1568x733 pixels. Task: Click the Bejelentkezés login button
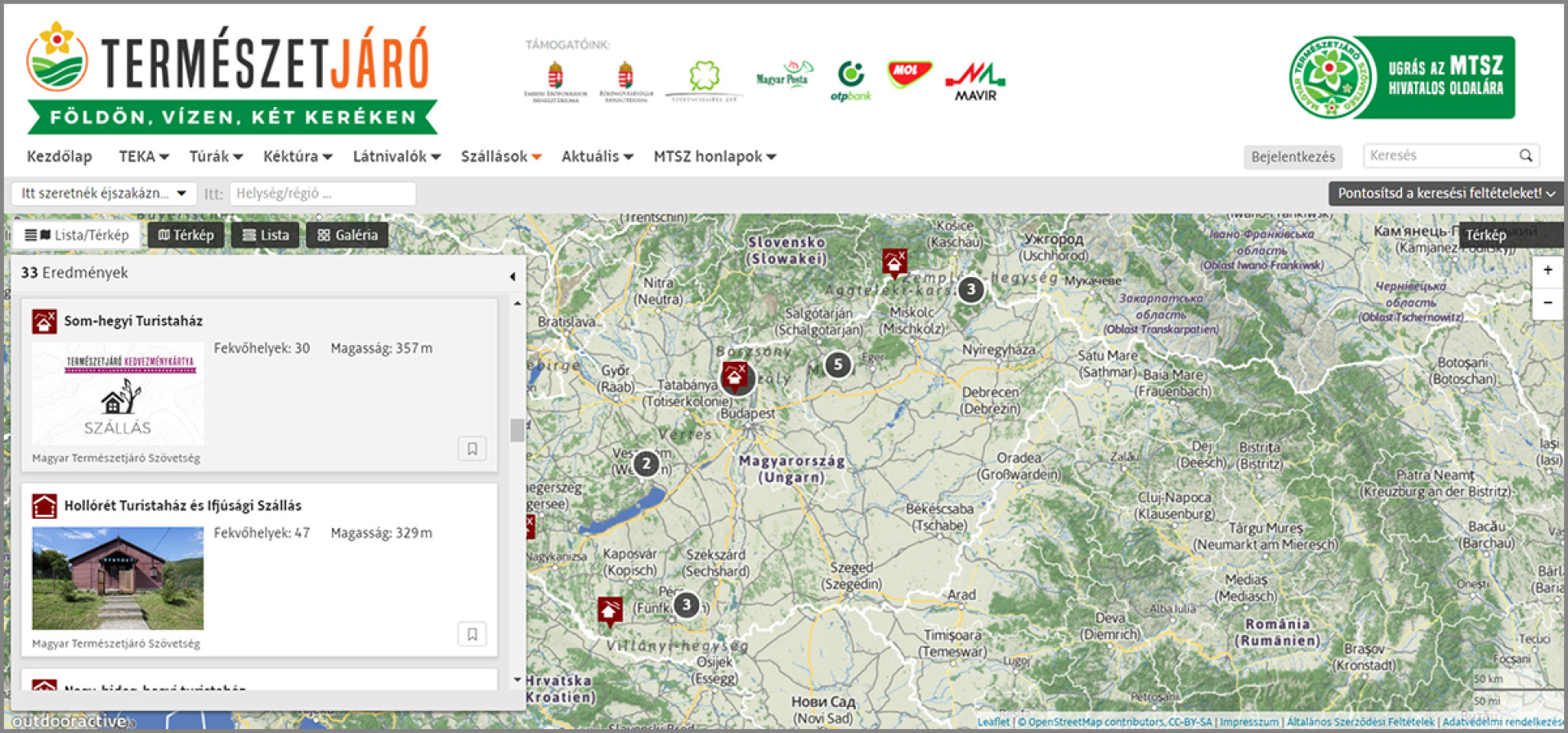tap(1292, 156)
